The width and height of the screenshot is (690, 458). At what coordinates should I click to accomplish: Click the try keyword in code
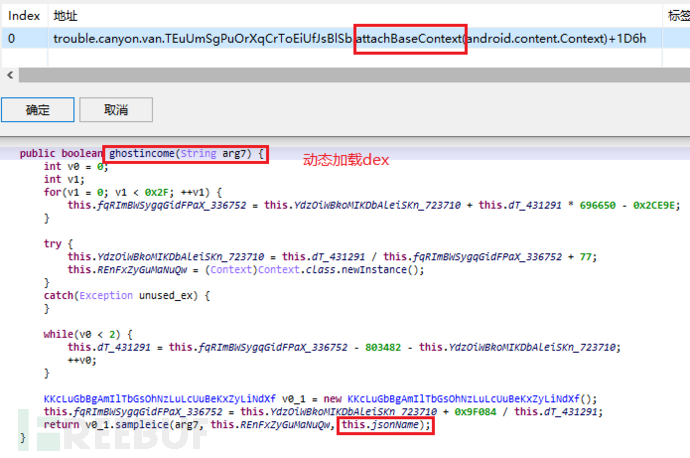(51, 242)
